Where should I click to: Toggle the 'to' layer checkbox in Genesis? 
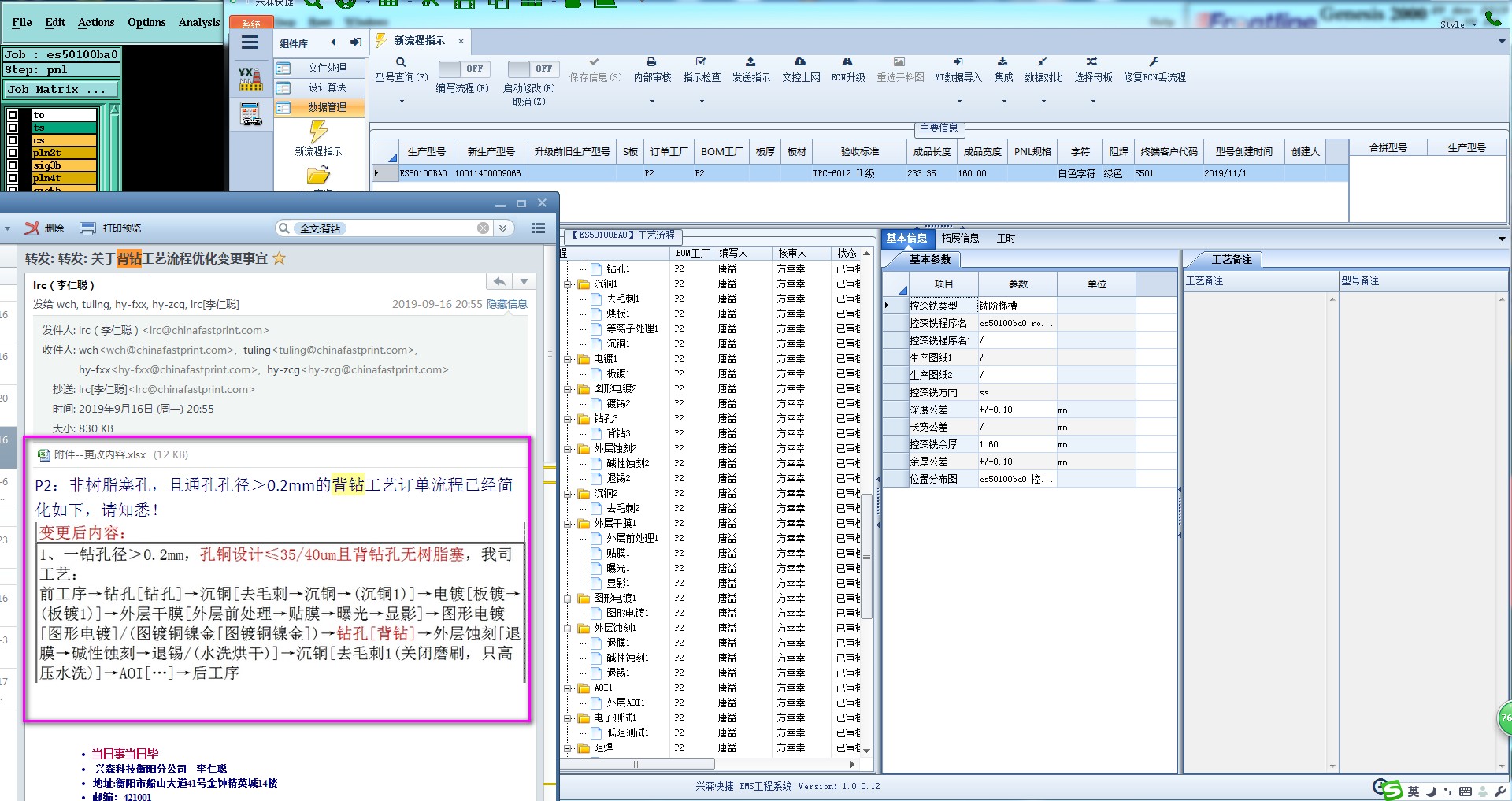coord(13,115)
